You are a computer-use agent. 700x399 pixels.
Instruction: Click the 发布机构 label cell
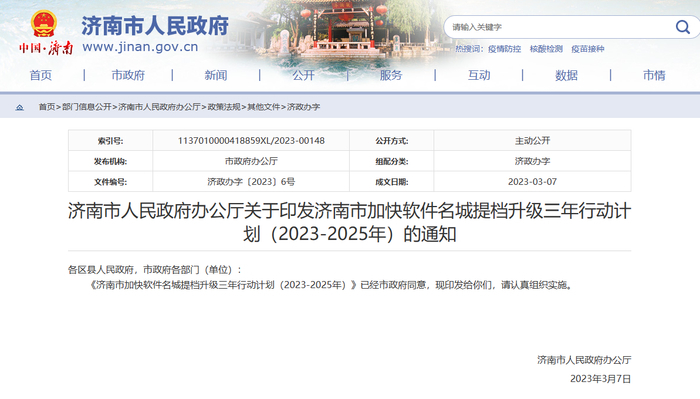(110, 162)
